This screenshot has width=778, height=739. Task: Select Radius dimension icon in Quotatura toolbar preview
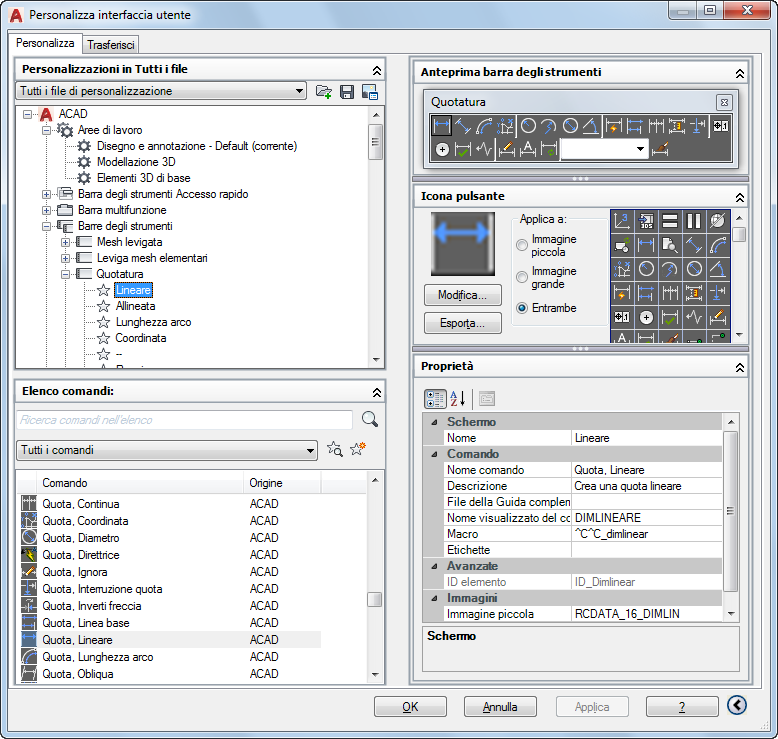pos(528,126)
